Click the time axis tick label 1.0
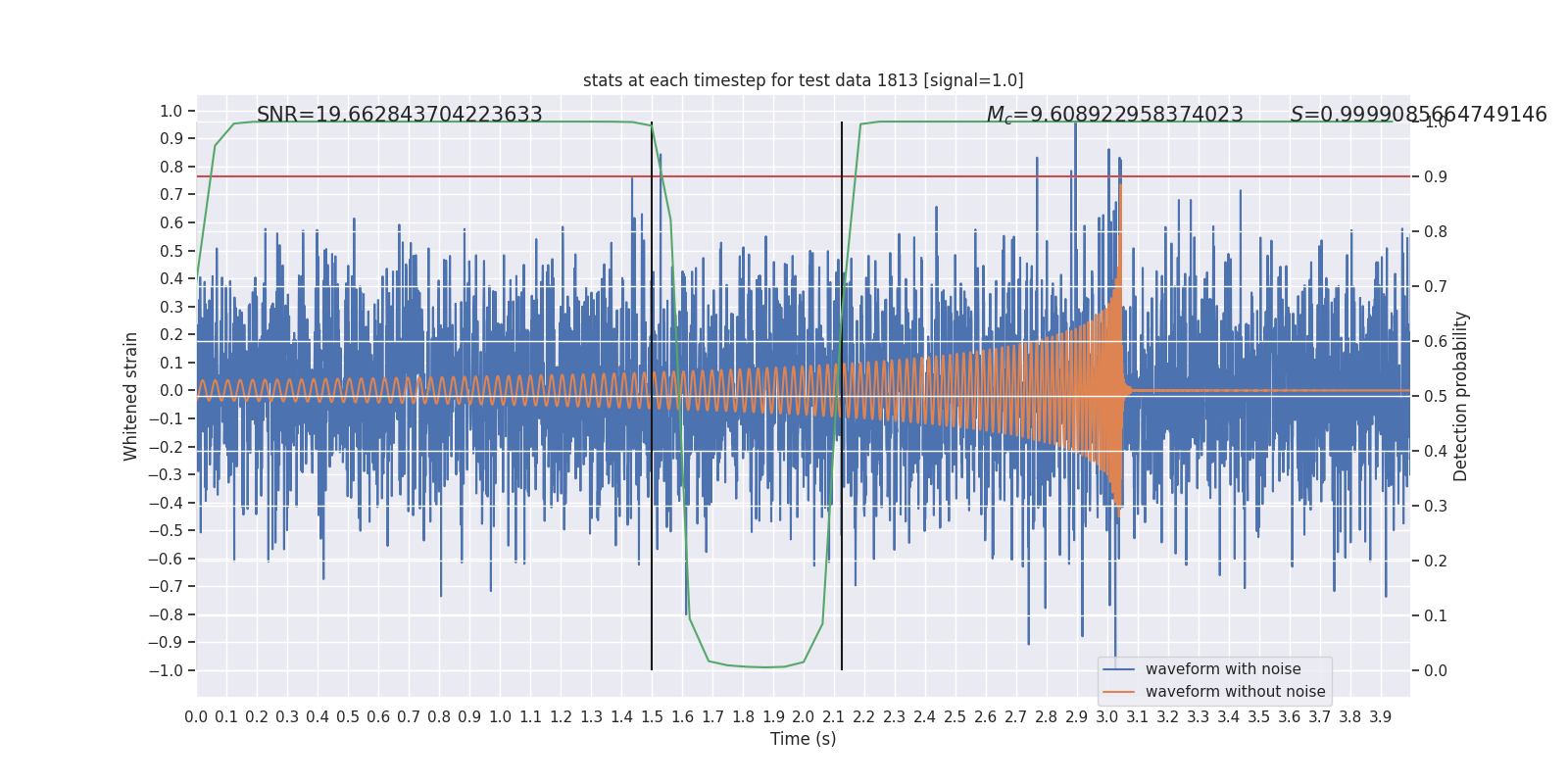1568x784 pixels. click(x=500, y=717)
